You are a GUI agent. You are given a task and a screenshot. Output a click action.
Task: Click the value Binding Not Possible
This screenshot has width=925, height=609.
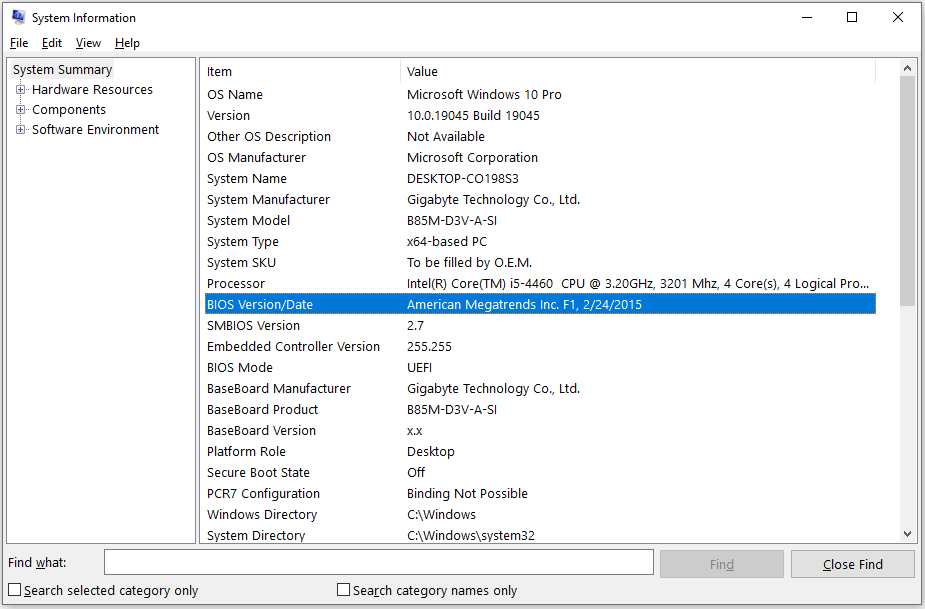[467, 493]
